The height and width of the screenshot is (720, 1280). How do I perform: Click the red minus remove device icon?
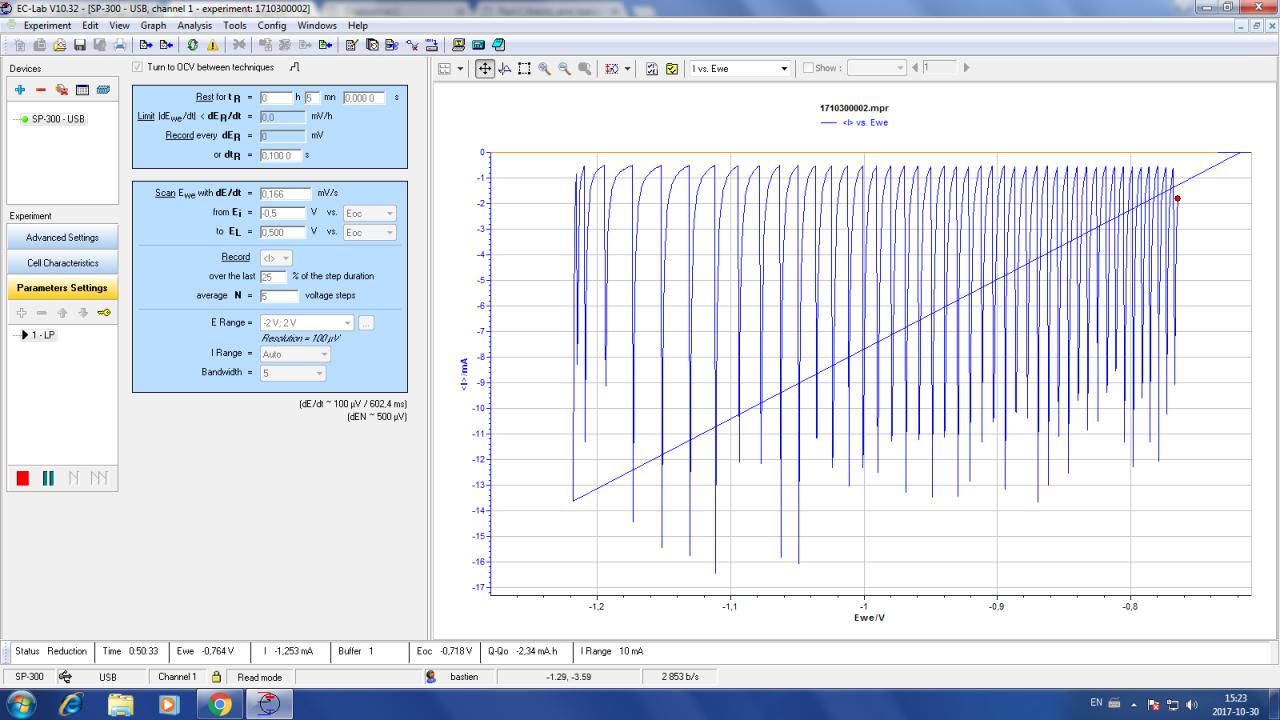(41, 90)
